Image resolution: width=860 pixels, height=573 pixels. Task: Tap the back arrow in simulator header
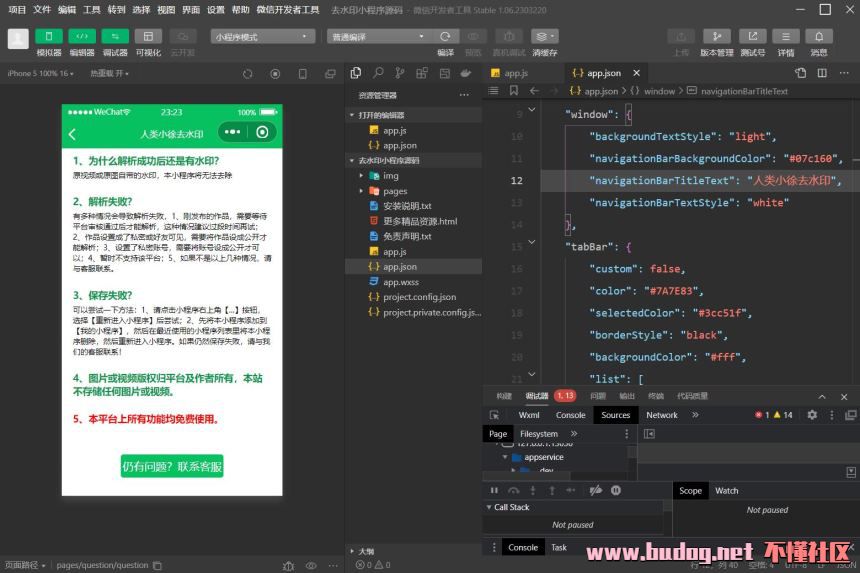pyautogui.click(x=72, y=134)
